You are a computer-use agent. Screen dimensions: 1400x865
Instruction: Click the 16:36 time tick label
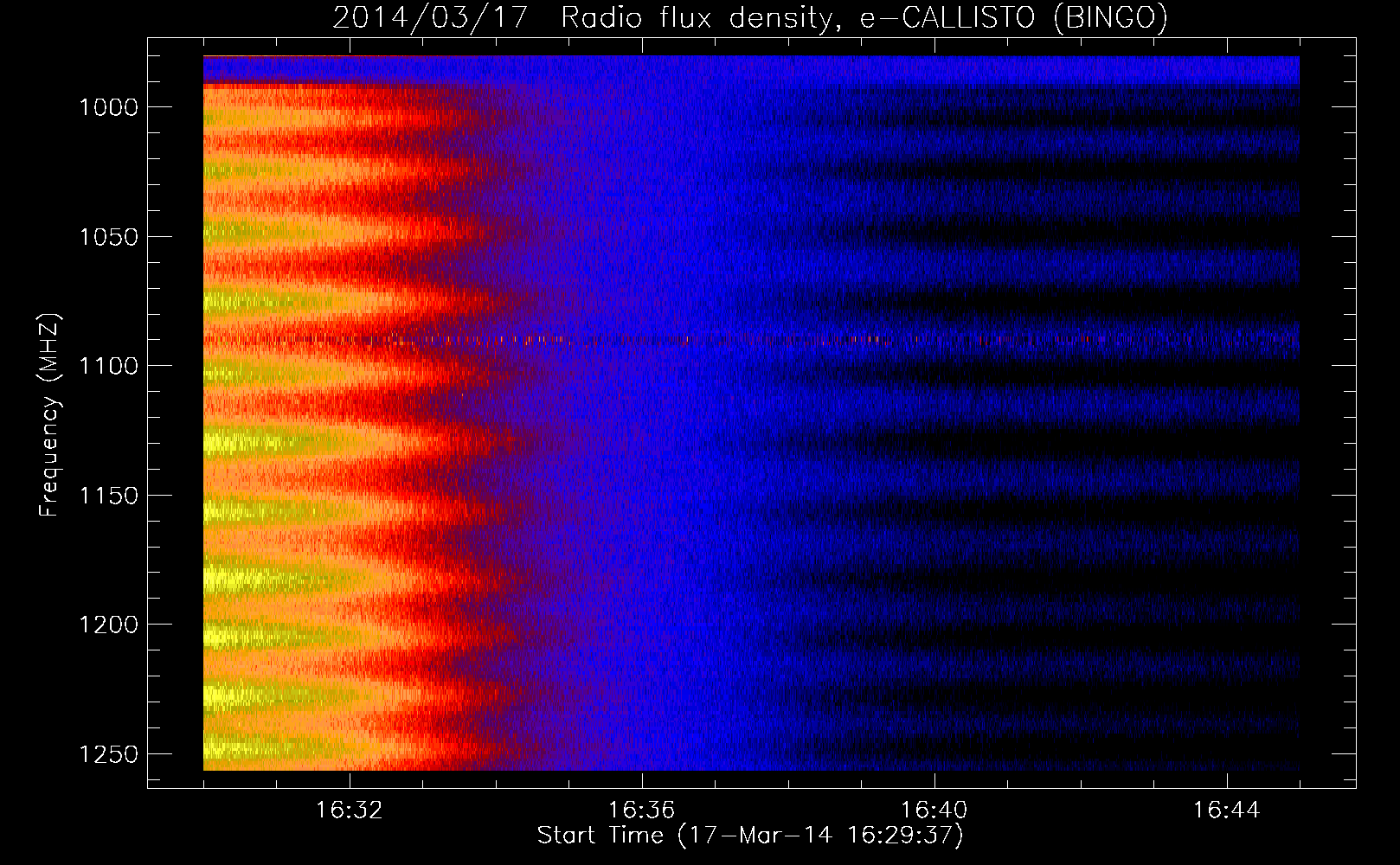[642, 811]
